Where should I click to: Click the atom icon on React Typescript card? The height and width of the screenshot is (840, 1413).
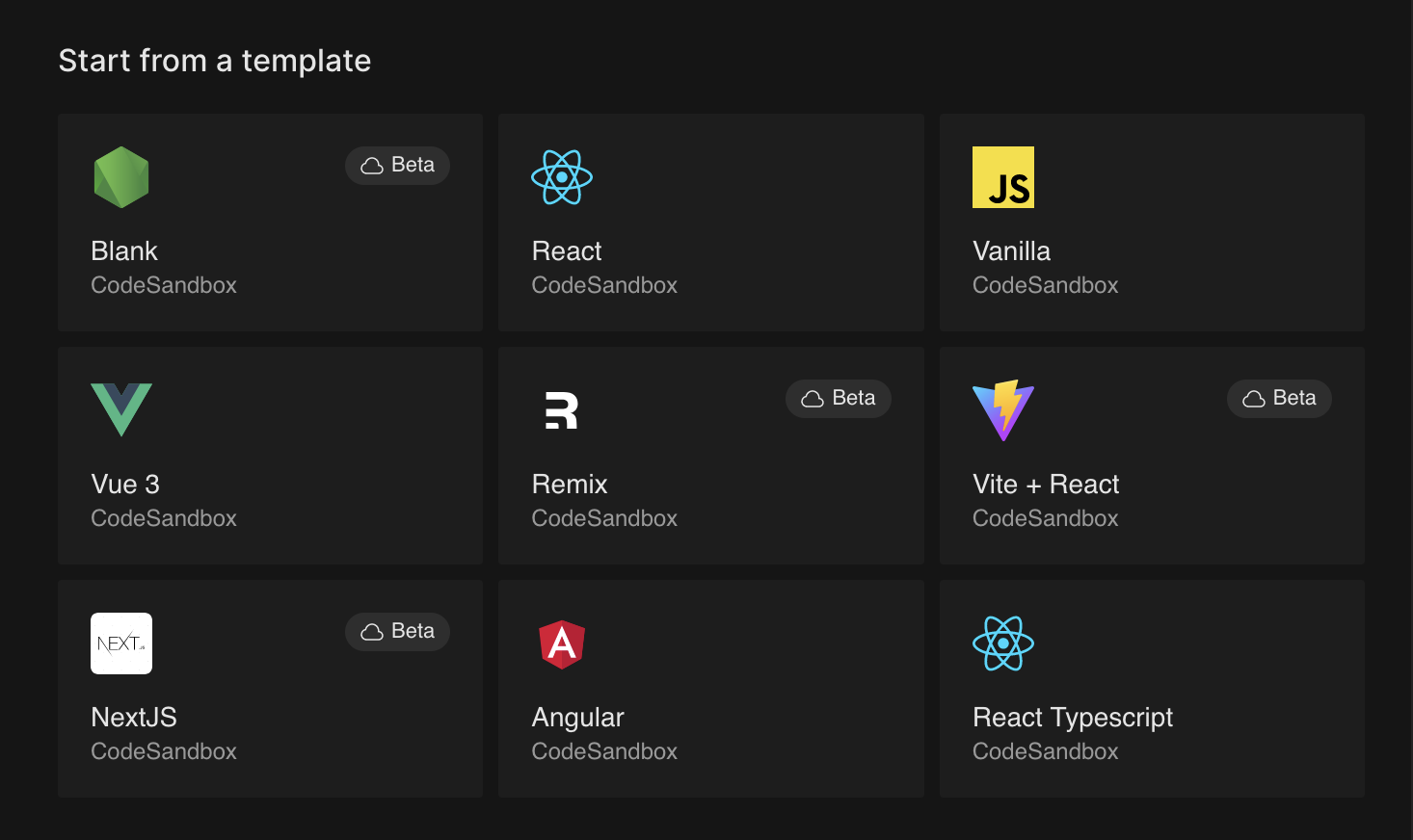point(1003,643)
